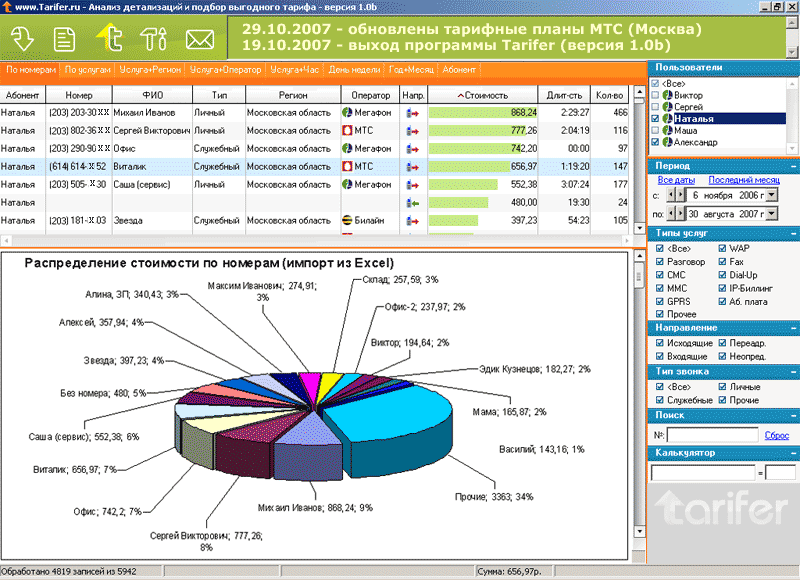The width and height of the screenshot is (800, 580).
Task: Switch to the По услугам tab
Action: (x=86, y=70)
